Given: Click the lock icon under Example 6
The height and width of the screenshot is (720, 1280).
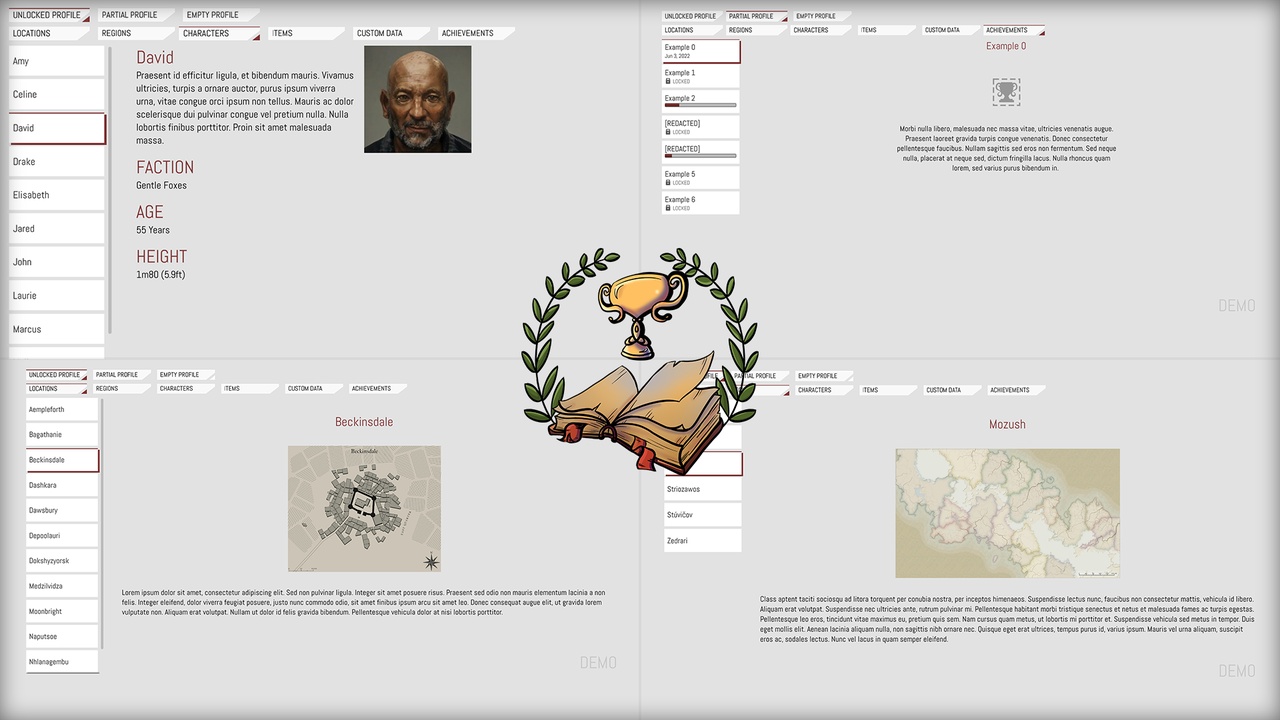Looking at the screenshot, I should (x=668, y=208).
